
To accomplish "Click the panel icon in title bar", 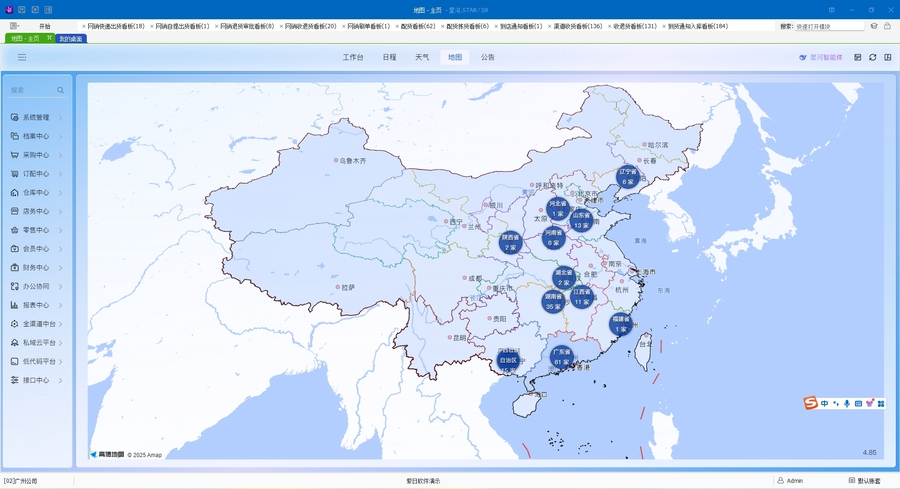I will (x=48, y=10).
